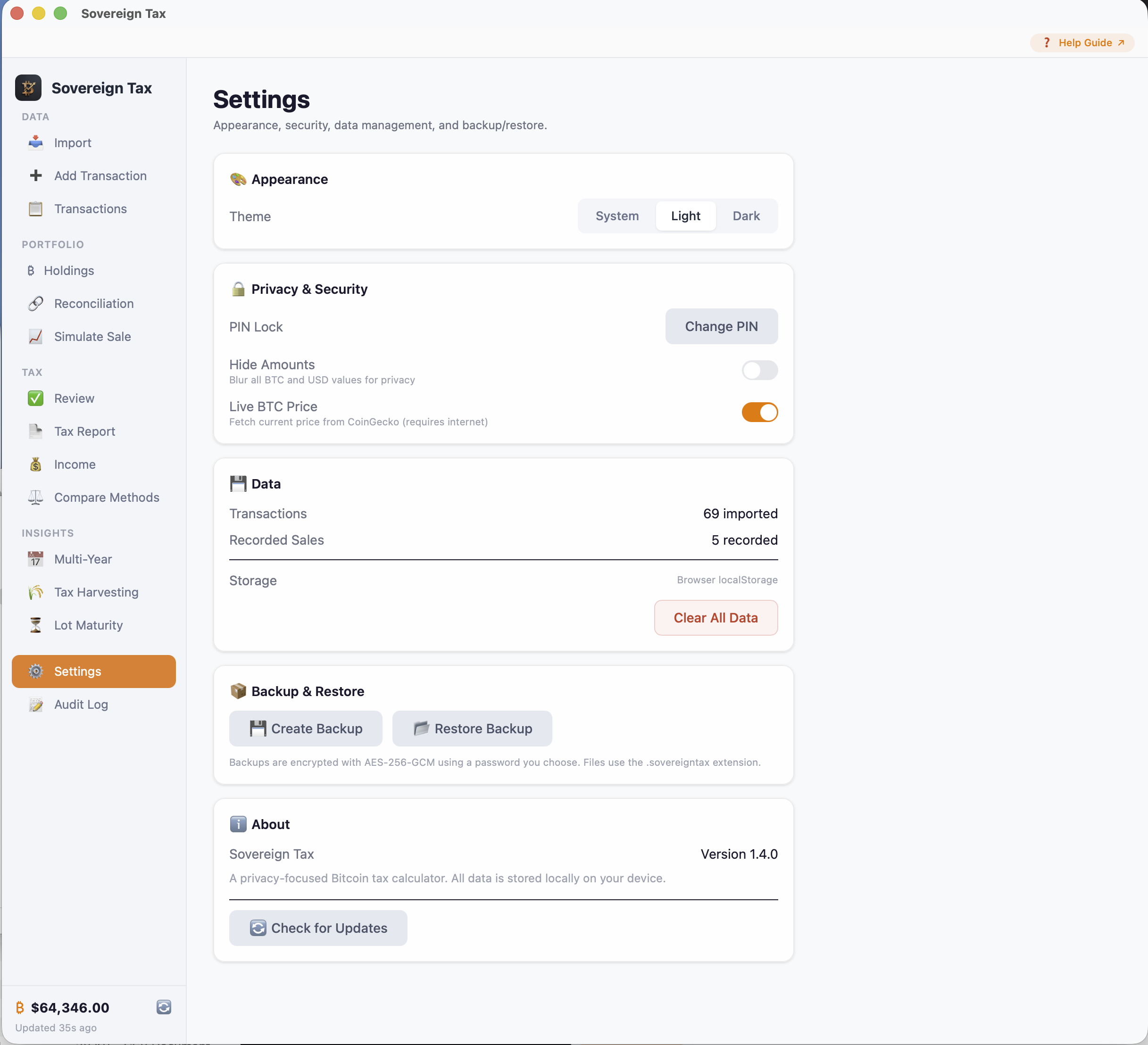1148x1045 pixels.
Task: Open the Reconciliation tool
Action: (x=93, y=304)
